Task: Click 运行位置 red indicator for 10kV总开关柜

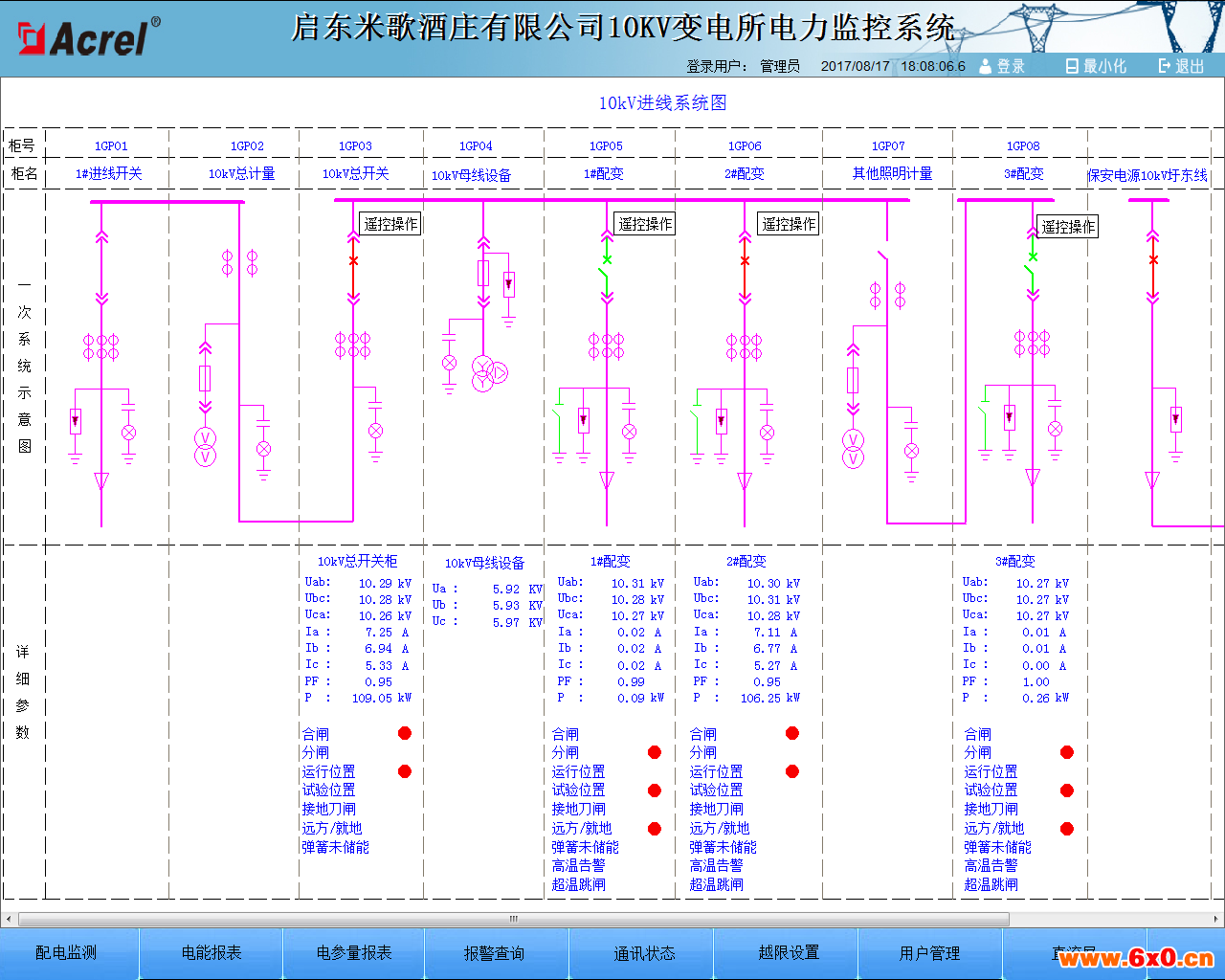Action: click(405, 771)
